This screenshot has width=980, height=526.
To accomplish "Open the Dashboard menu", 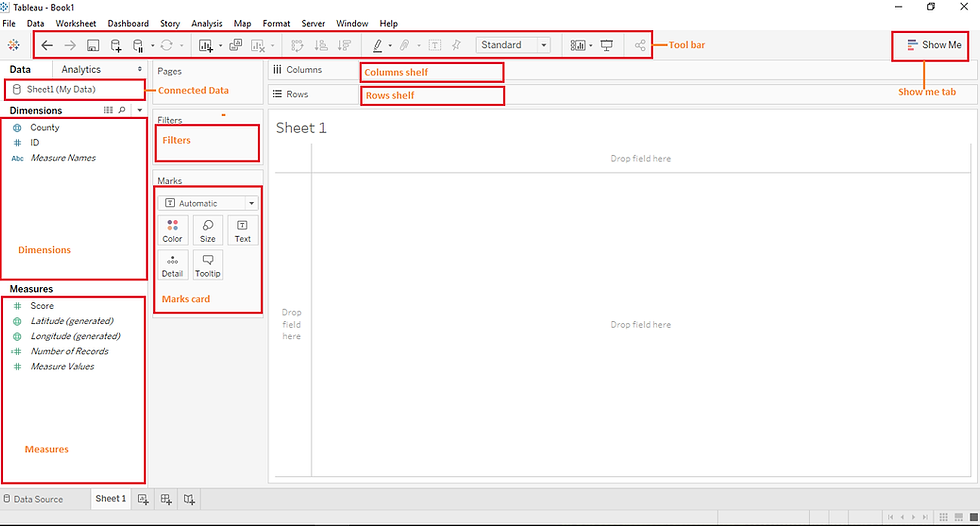I will click(x=128, y=24).
